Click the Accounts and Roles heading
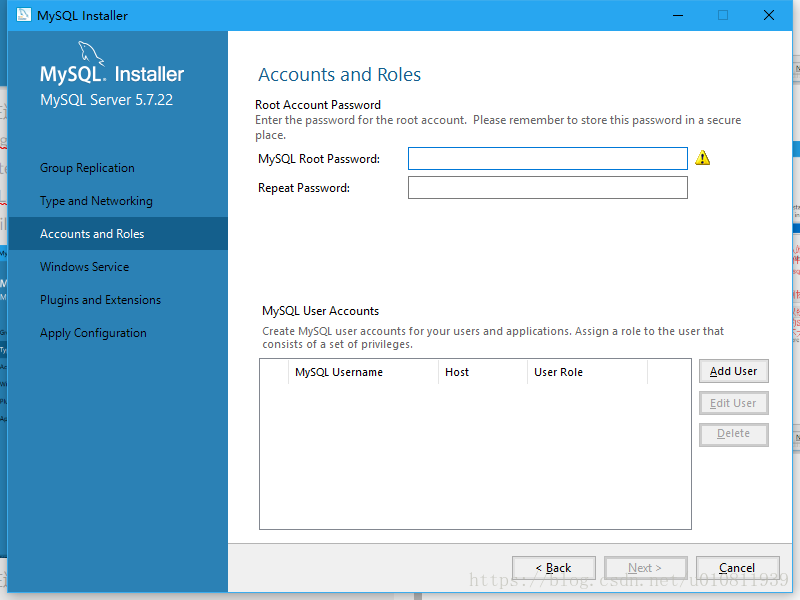800x600 pixels. (339, 74)
